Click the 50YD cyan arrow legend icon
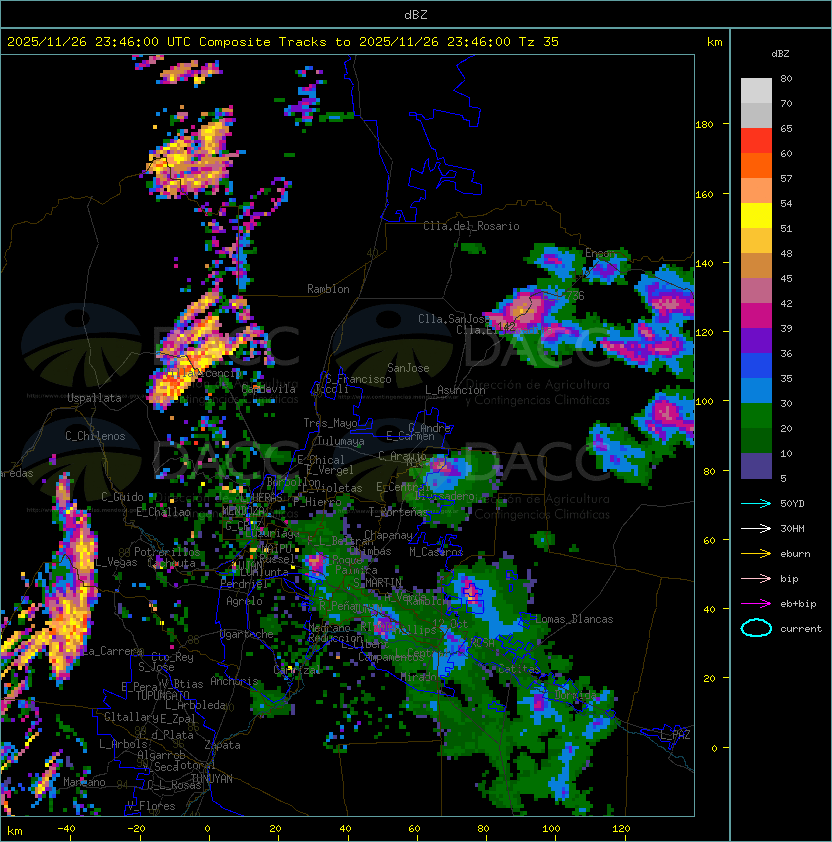Screen dimensions: 832x842 tap(756, 504)
